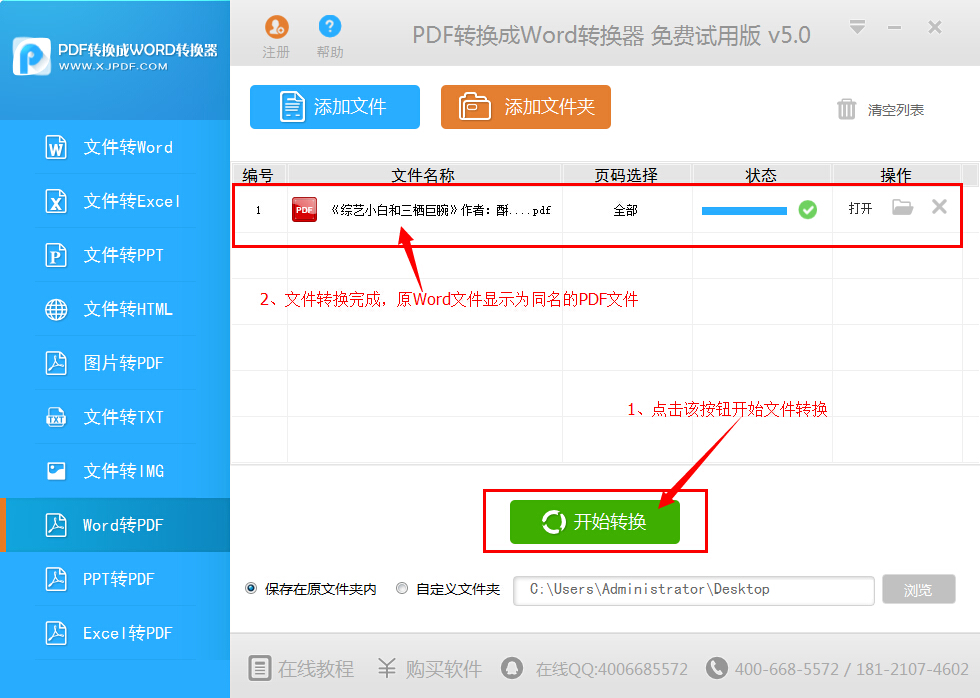980x698 pixels.
Task: Select 文件转Word in sidebar
Action: click(x=115, y=147)
